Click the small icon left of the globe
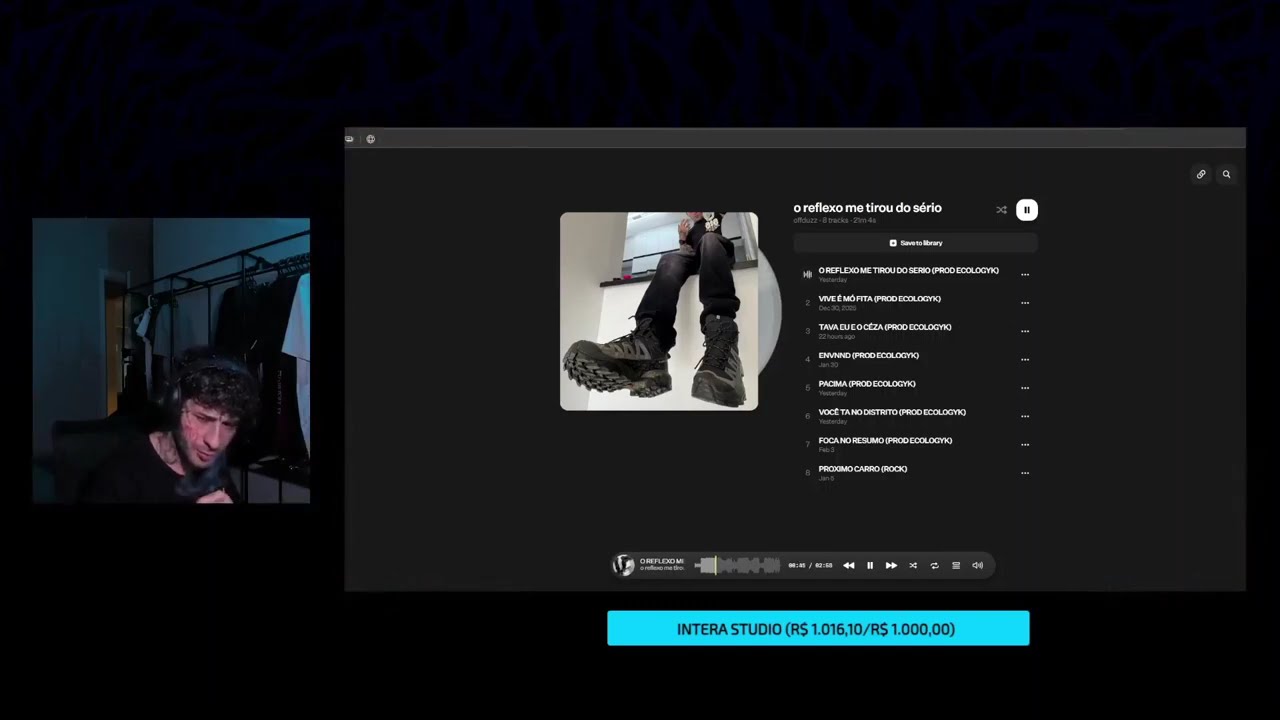The width and height of the screenshot is (1280, 720). coord(349,139)
